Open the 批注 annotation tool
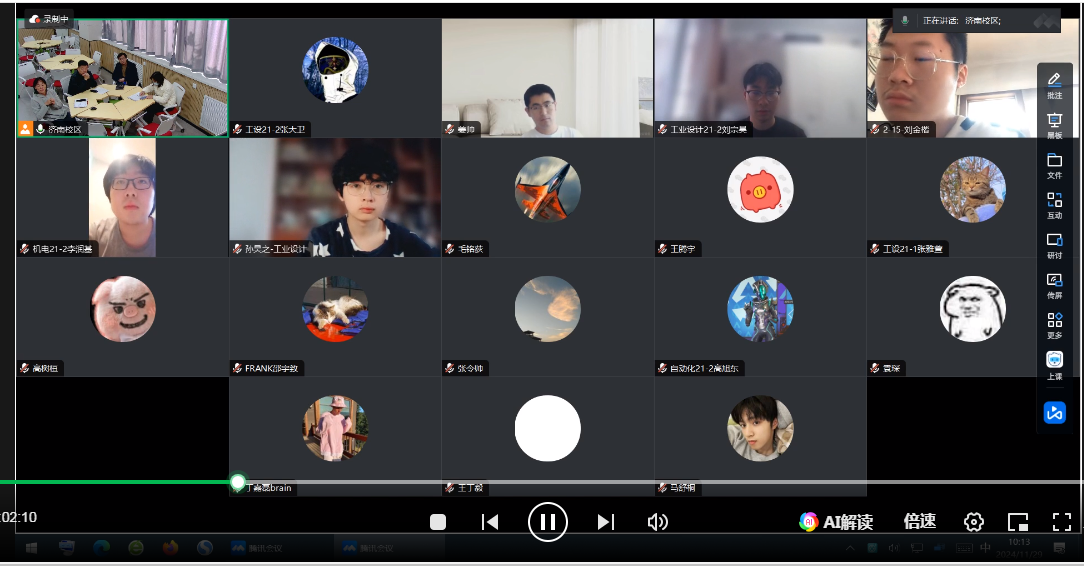This screenshot has height=566, width=1084. click(x=1054, y=84)
